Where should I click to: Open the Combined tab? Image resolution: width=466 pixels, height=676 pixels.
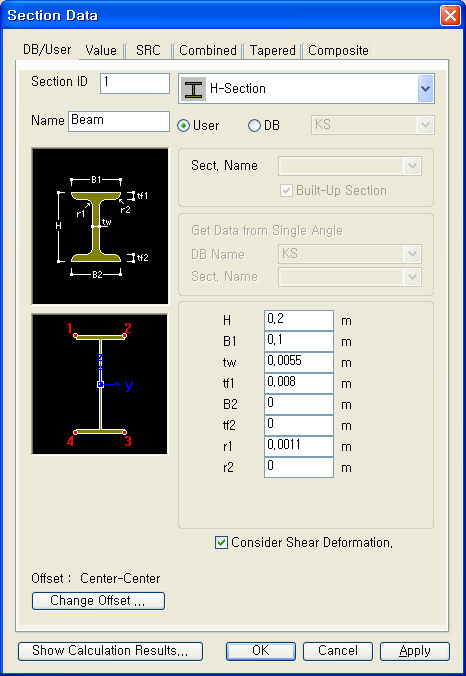pyautogui.click(x=208, y=50)
